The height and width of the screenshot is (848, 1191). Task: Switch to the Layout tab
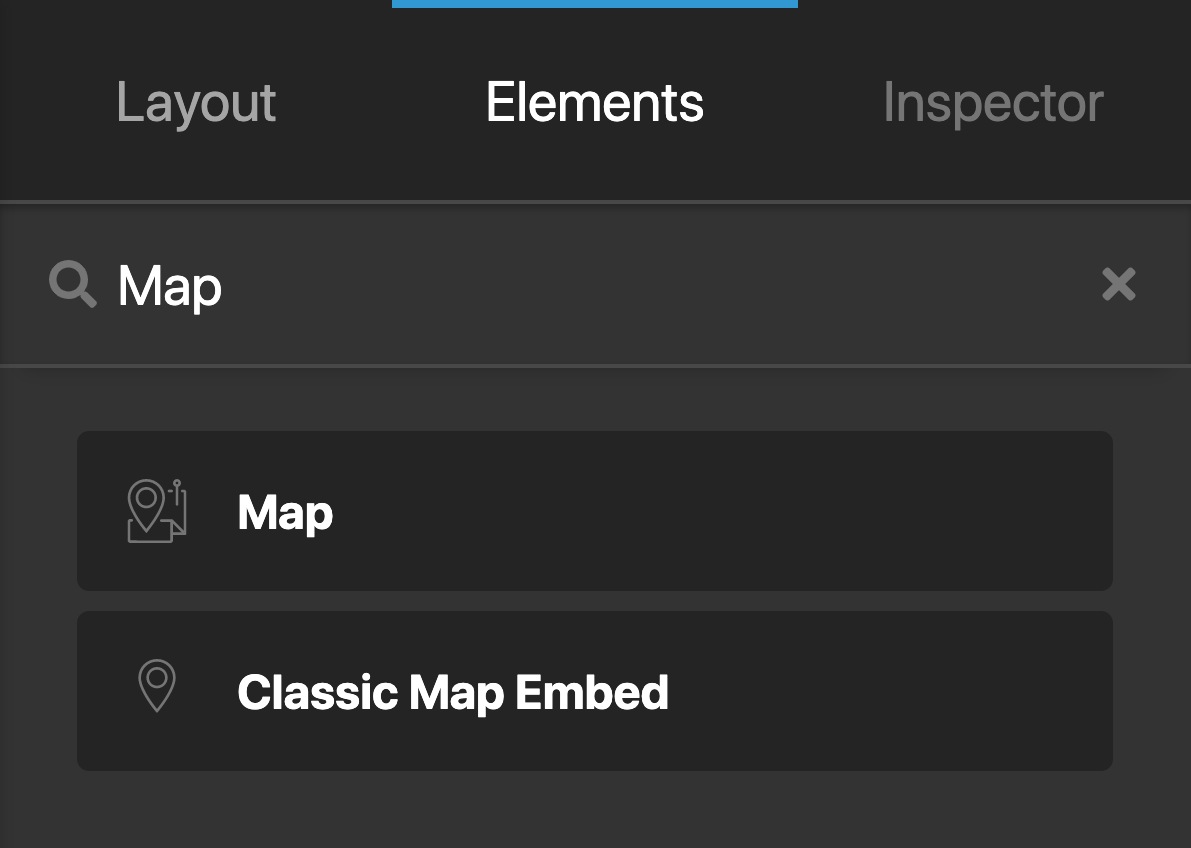click(x=195, y=101)
